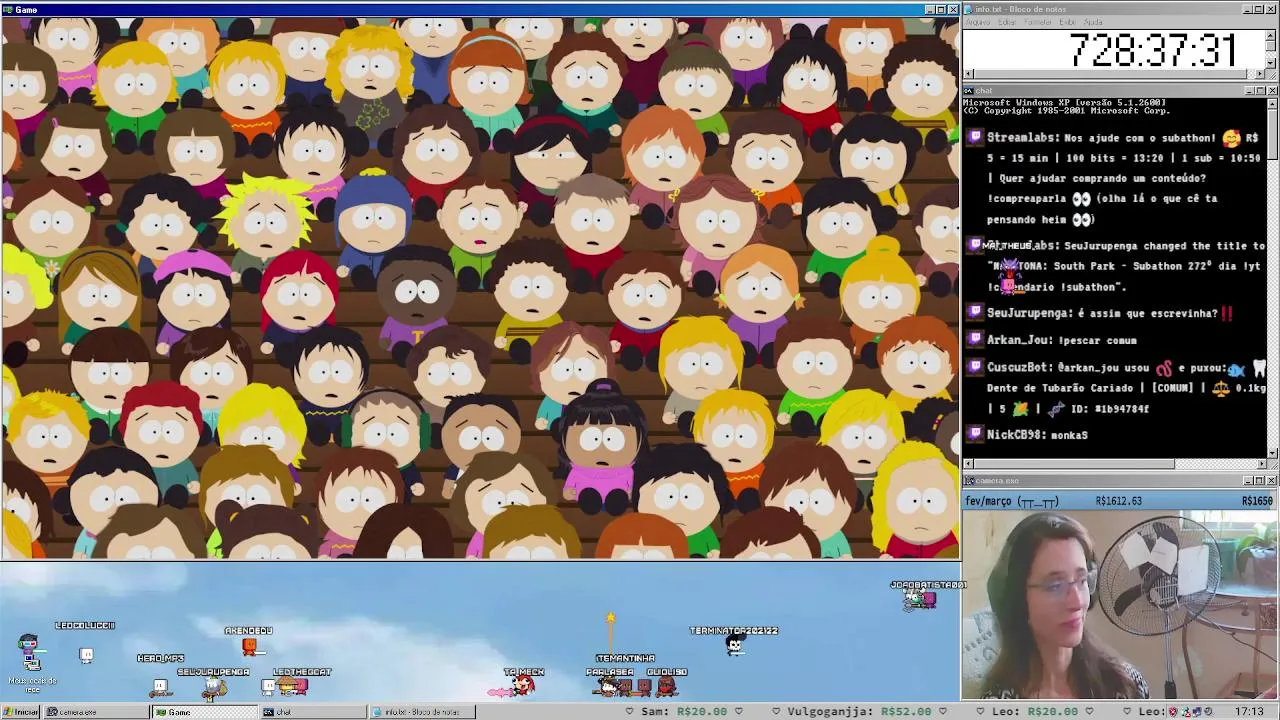Click the fish emoji in CuscuzBot message
1280x720 pixels.
1236,369
